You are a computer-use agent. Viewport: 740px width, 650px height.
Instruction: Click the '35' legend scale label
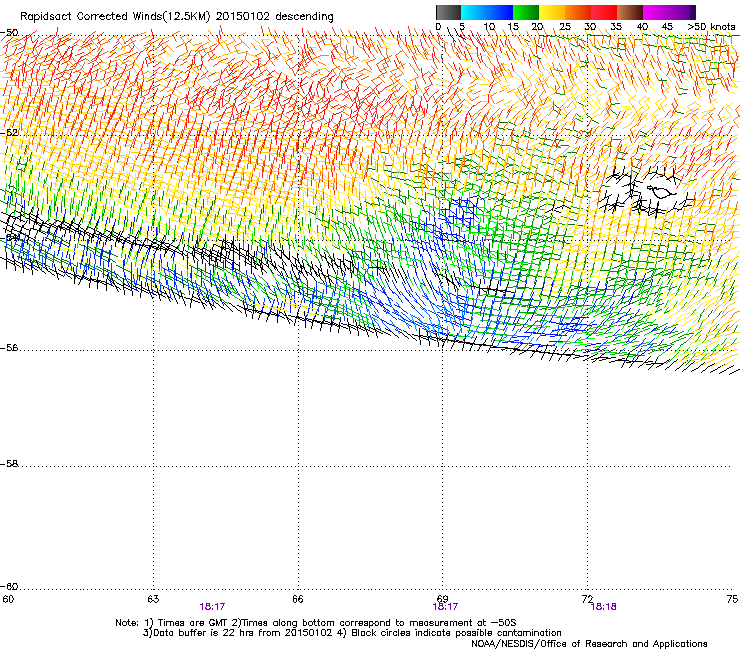(x=616, y=26)
